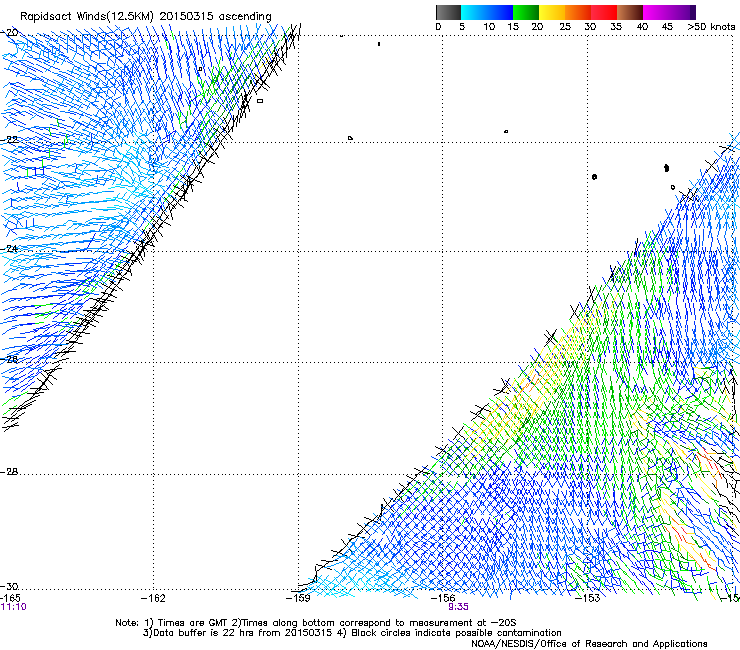The width and height of the screenshot is (740, 650).
Task: Click the cyan 5-10 knots legend color
Action: point(474,12)
